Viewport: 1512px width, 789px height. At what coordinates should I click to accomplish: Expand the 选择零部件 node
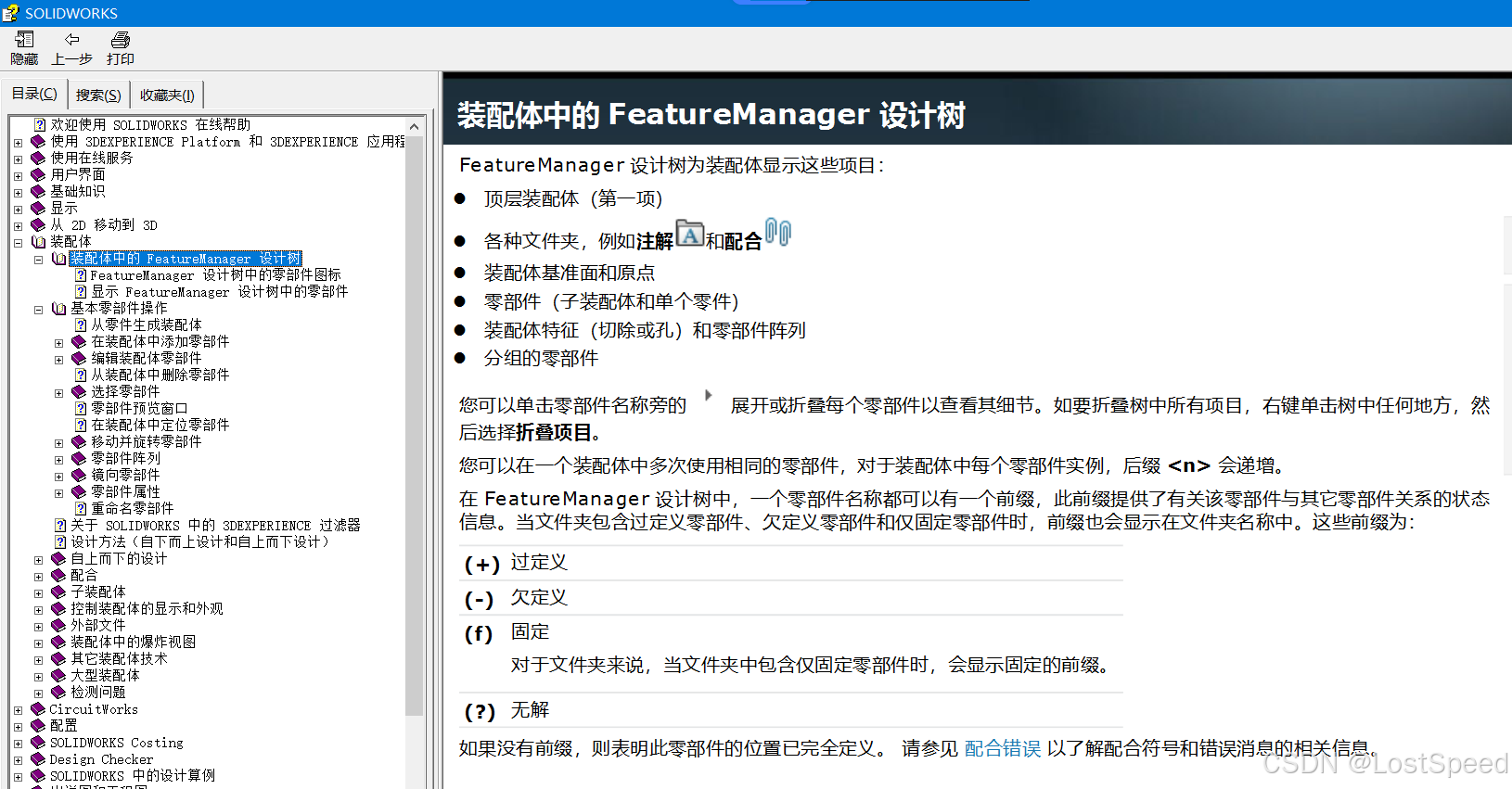(x=58, y=393)
